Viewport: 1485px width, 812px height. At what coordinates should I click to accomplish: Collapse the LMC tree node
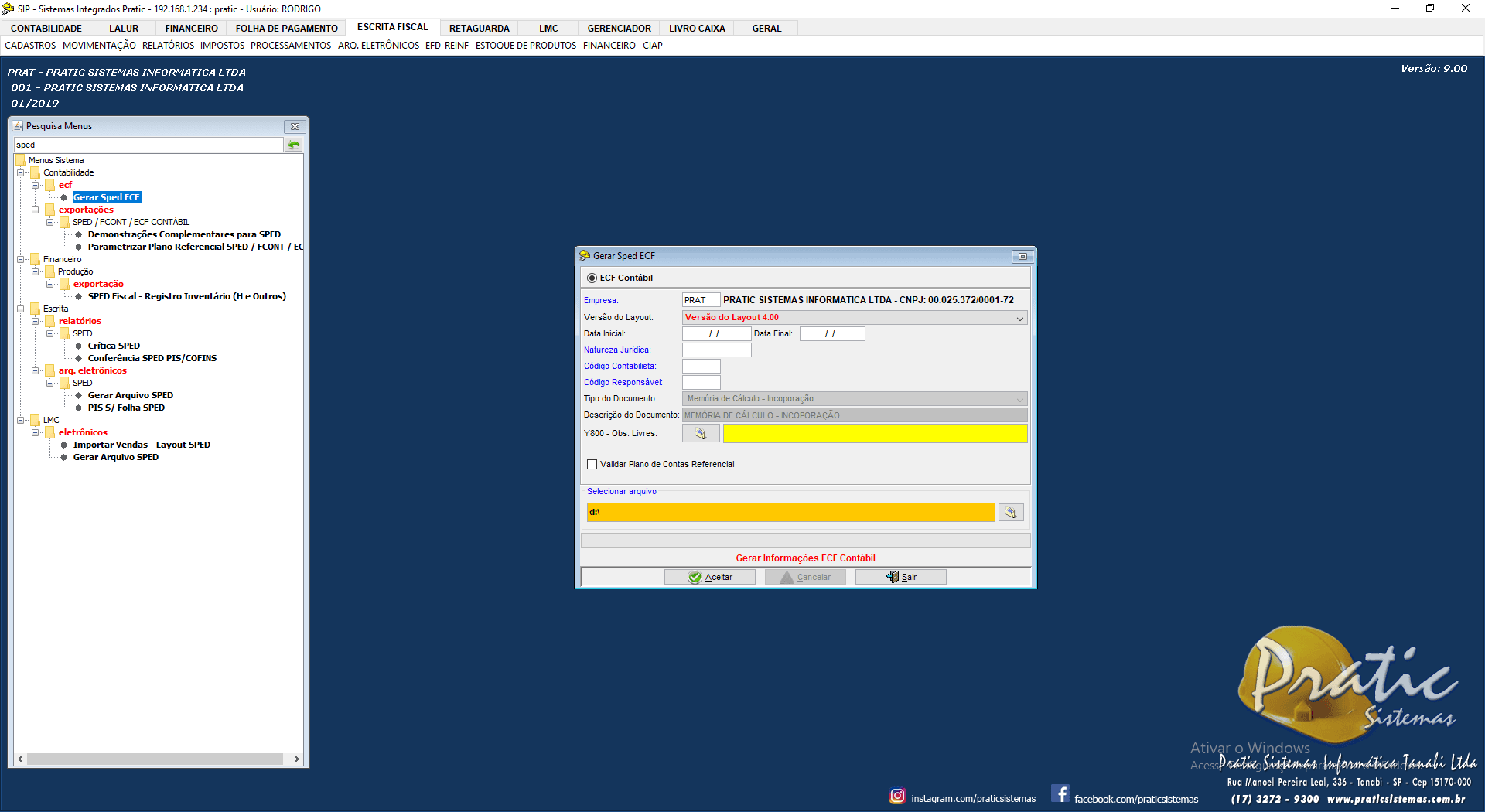tap(21, 420)
